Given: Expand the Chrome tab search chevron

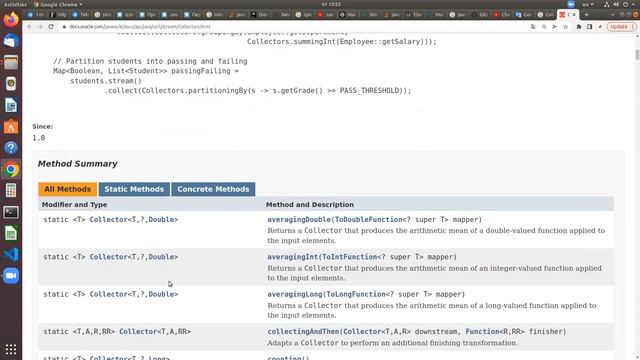Looking at the screenshot, I should point(612,15).
